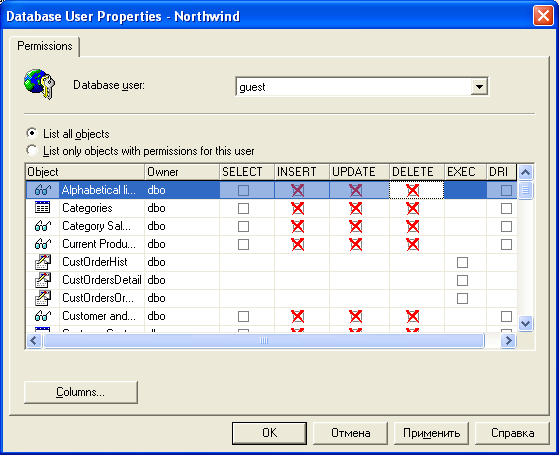Toggle DELETE permission for Customer and...
This screenshot has width=559, height=455.
pyautogui.click(x=412, y=316)
